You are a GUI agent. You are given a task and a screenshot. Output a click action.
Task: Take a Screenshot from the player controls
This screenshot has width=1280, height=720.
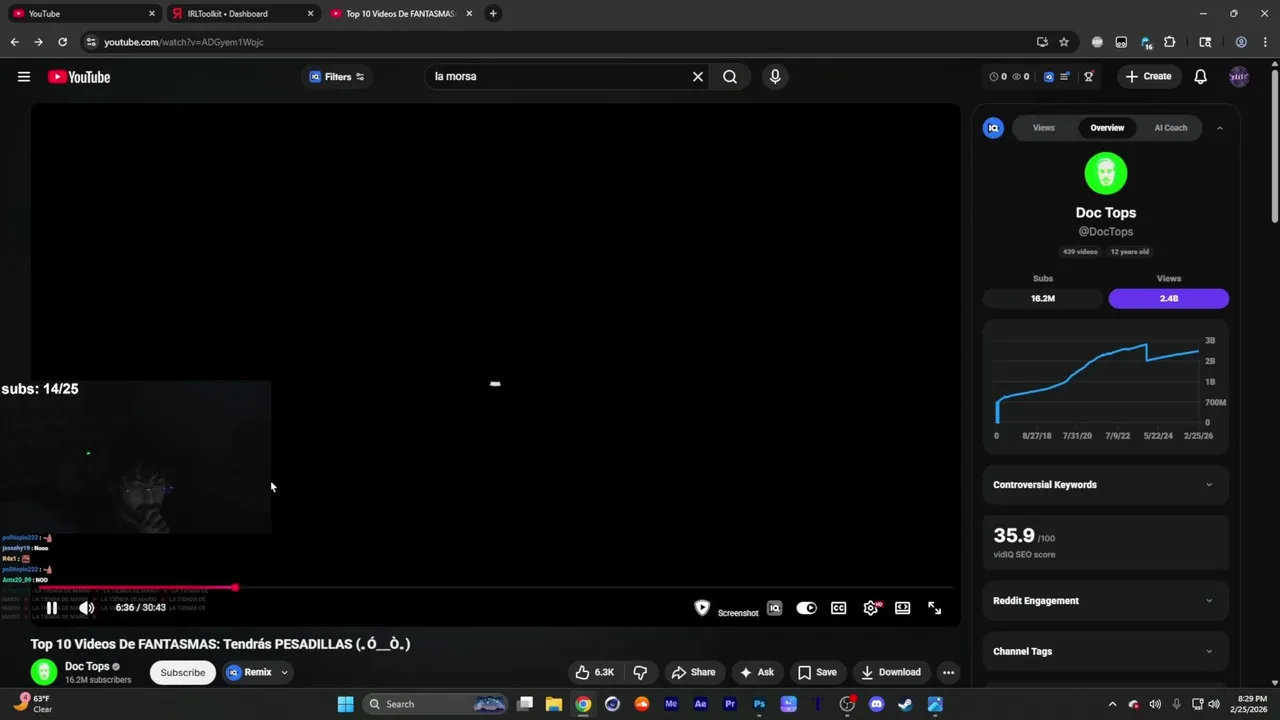click(738, 613)
